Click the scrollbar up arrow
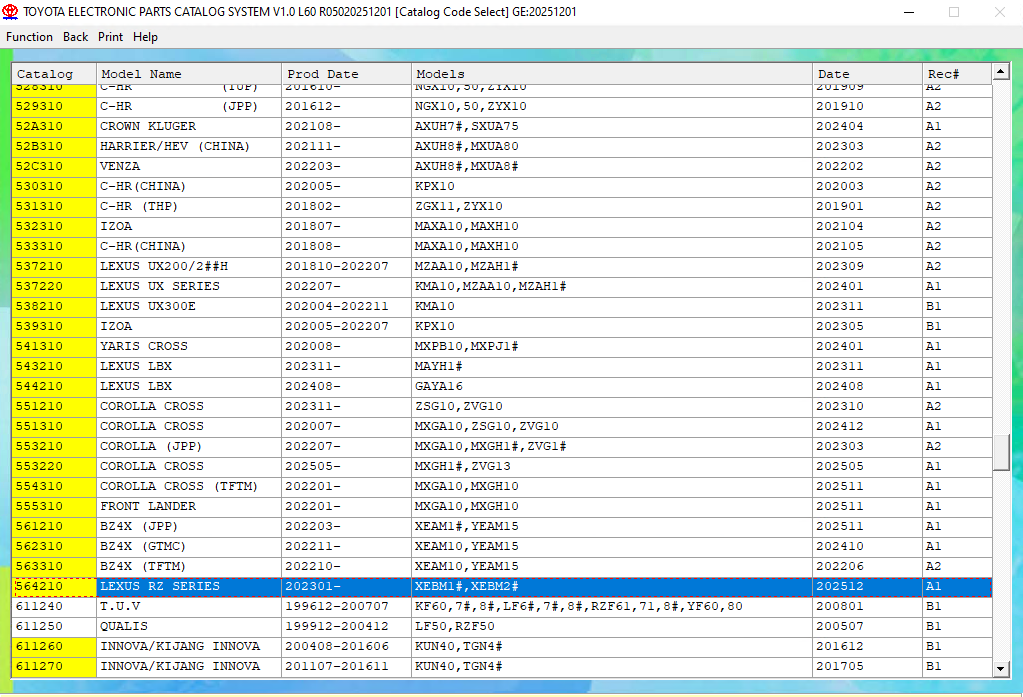Image resolution: width=1023 pixels, height=697 pixels. (1001, 72)
